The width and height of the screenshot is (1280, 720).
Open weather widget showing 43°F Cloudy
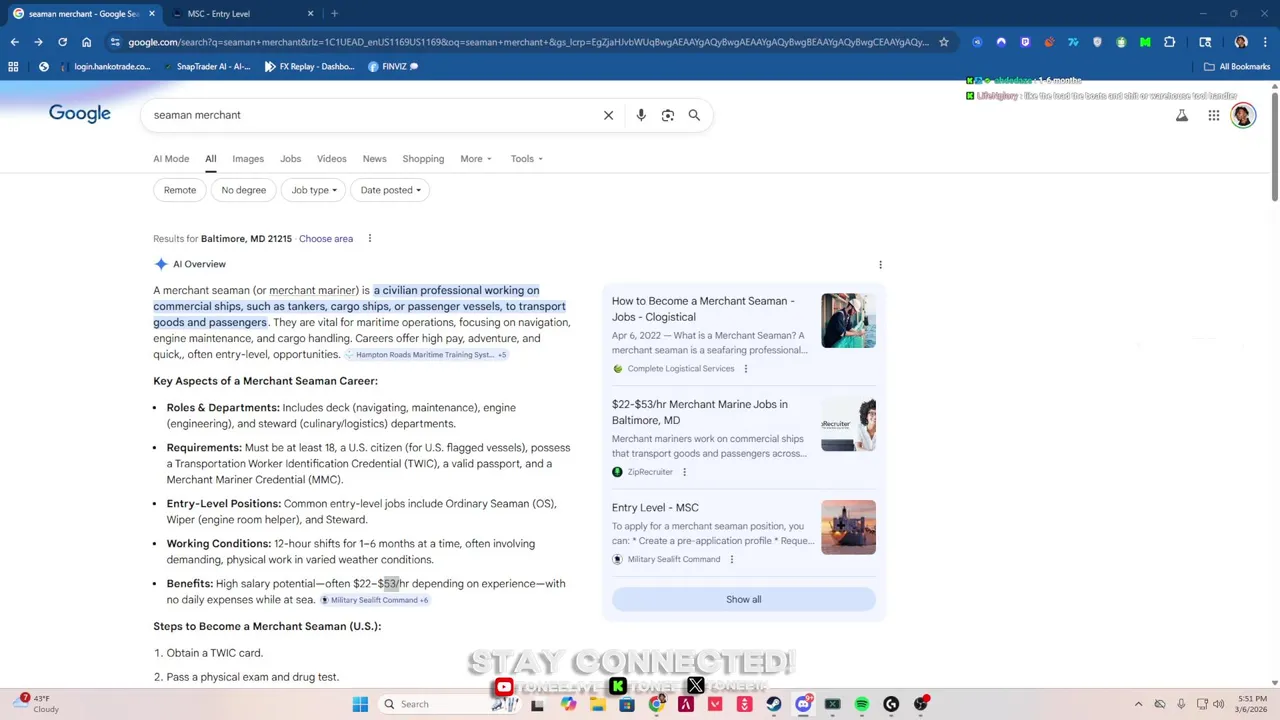(x=40, y=704)
